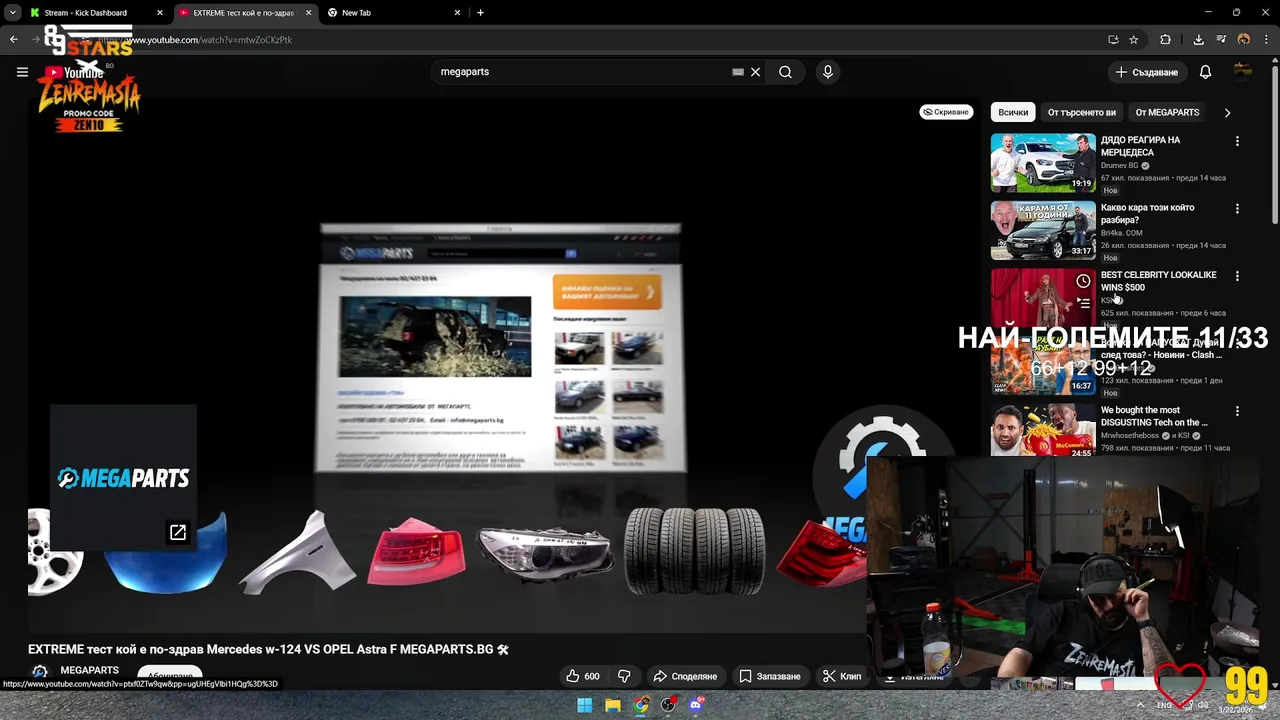Open YouTube notifications bell
The width and height of the screenshot is (1280, 720).
coord(1205,72)
